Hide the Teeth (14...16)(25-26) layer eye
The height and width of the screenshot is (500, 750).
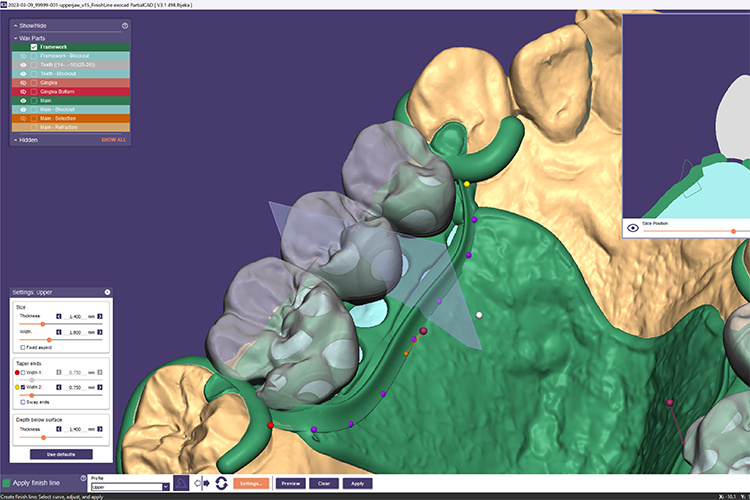23,65
